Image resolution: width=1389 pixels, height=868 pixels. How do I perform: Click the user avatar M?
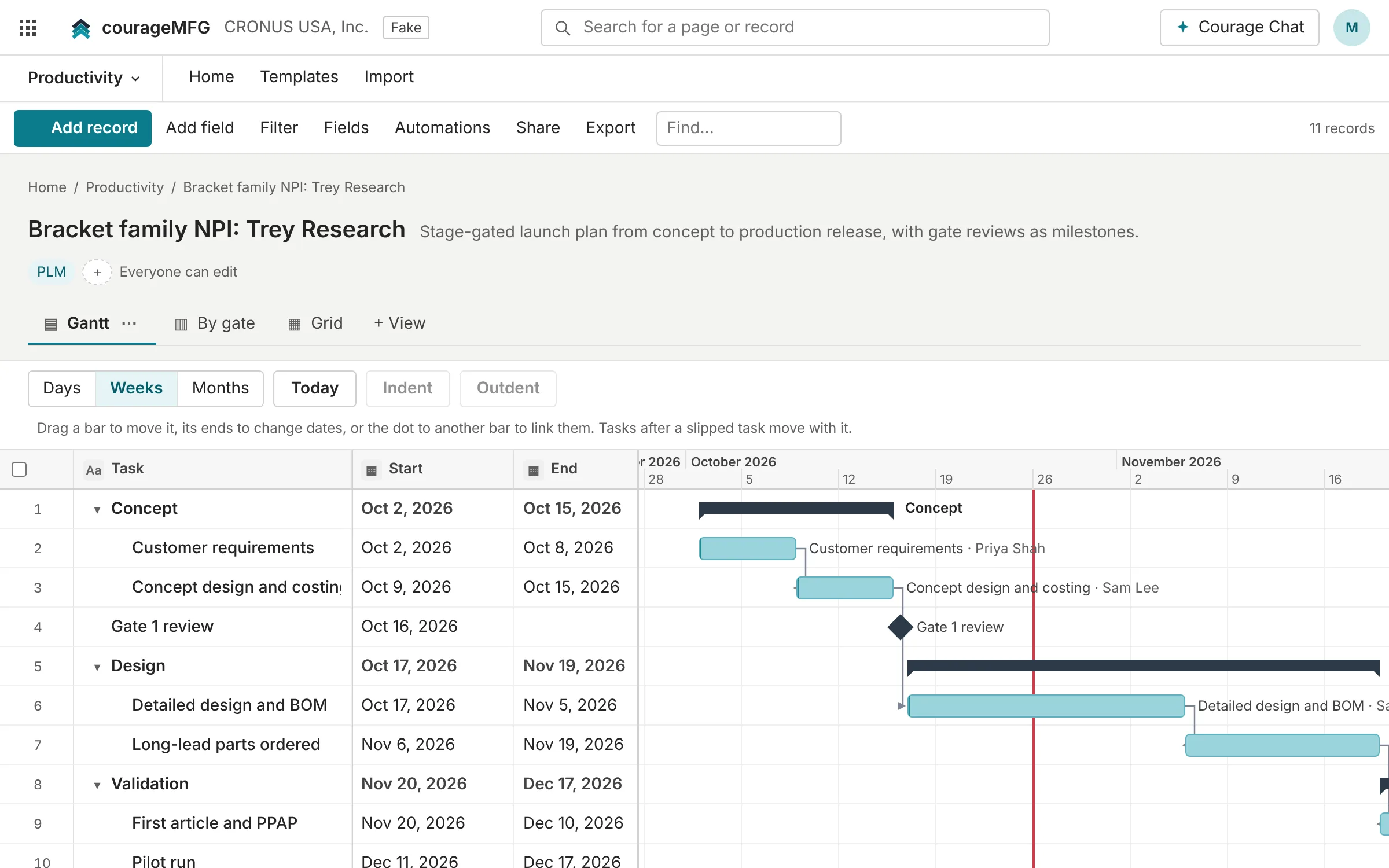click(1351, 28)
